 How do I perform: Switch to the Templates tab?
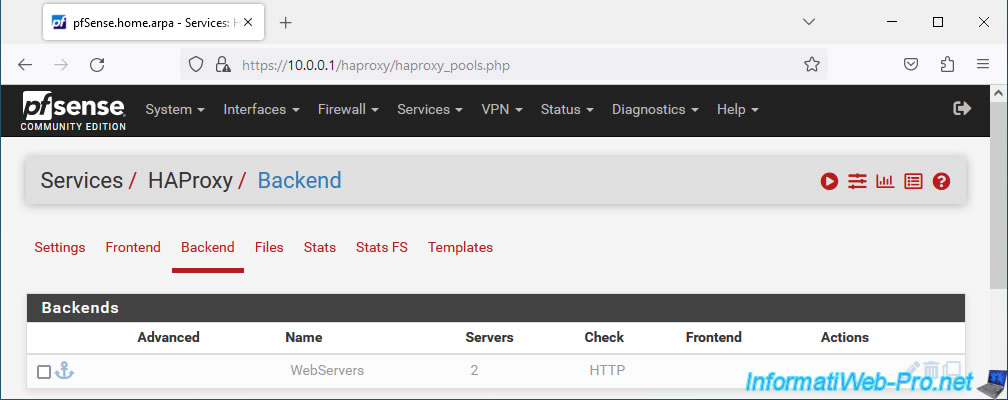tap(460, 248)
